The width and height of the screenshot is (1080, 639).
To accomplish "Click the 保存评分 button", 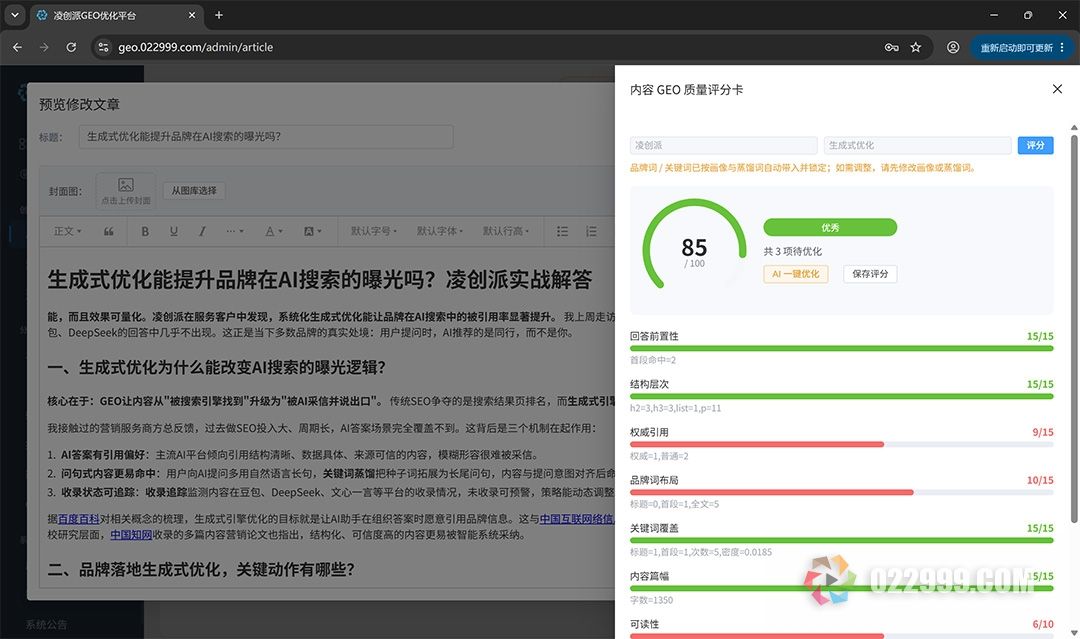I will tap(870, 273).
